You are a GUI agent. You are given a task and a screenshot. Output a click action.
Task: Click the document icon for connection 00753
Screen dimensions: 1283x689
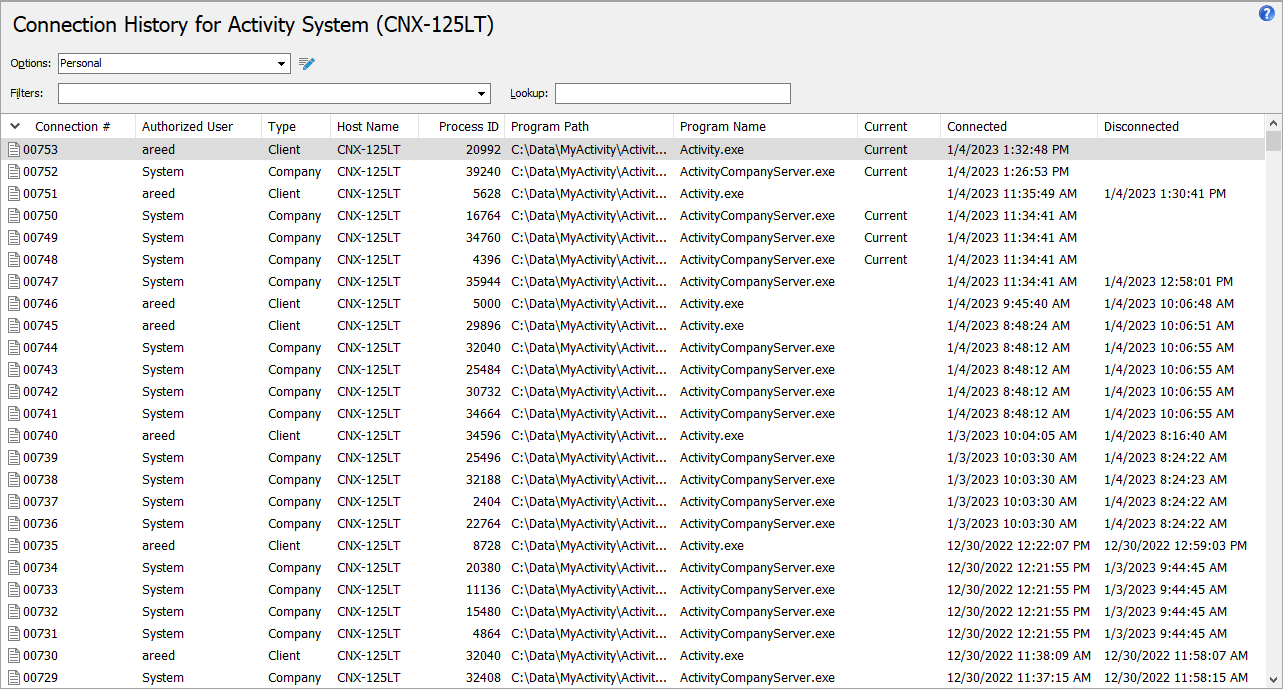coord(13,149)
